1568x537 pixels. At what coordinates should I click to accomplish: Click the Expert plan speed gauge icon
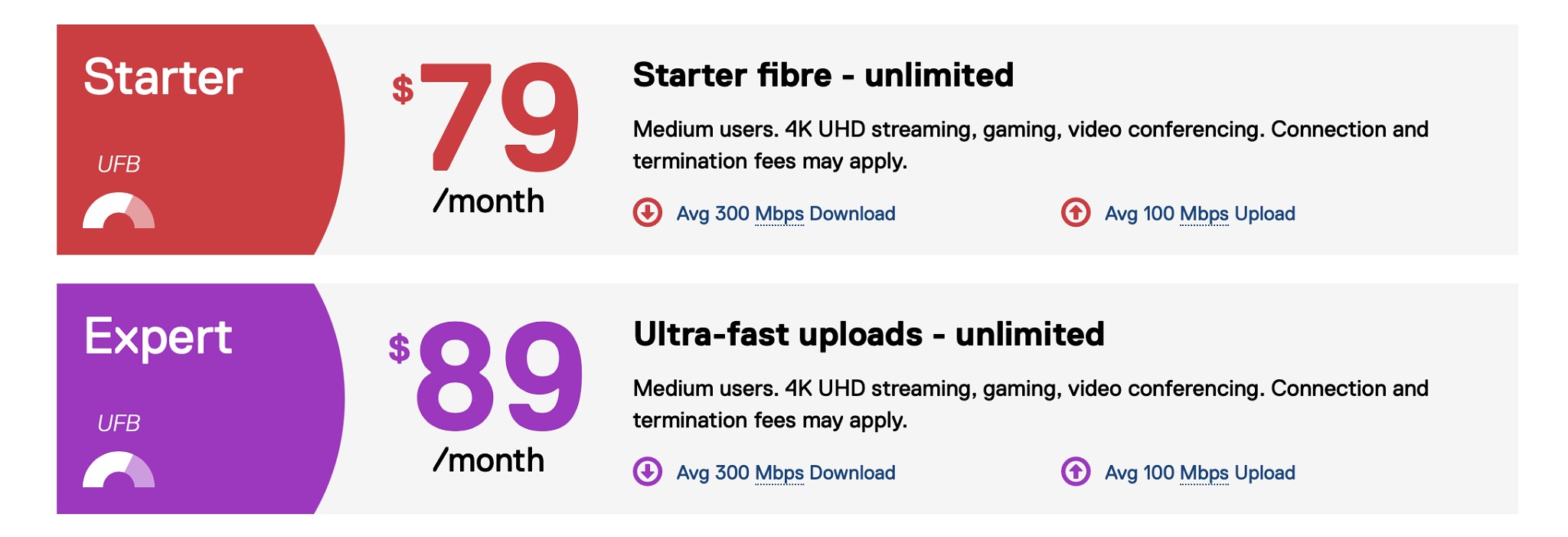[x=119, y=471]
